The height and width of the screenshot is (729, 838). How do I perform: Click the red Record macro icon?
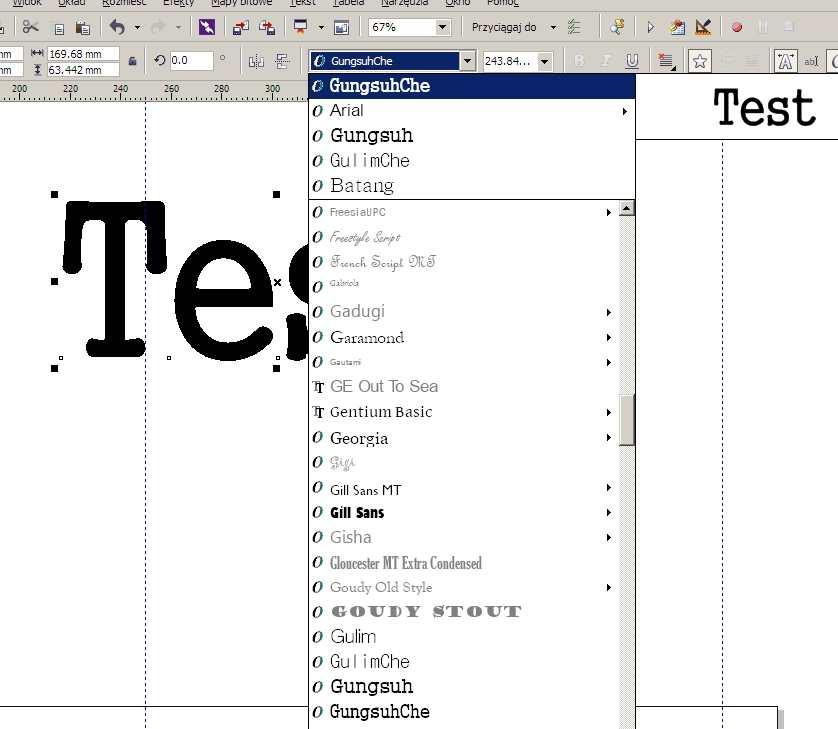(737, 27)
